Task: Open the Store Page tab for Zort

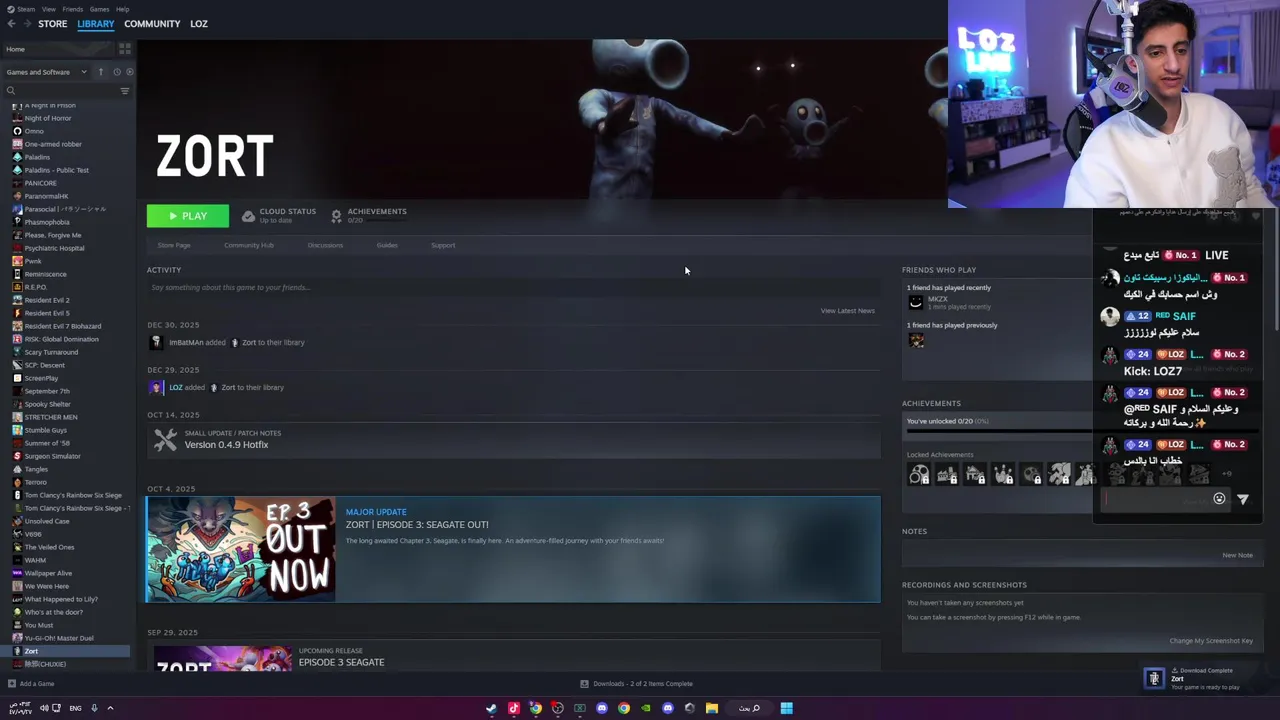Action: pos(174,245)
